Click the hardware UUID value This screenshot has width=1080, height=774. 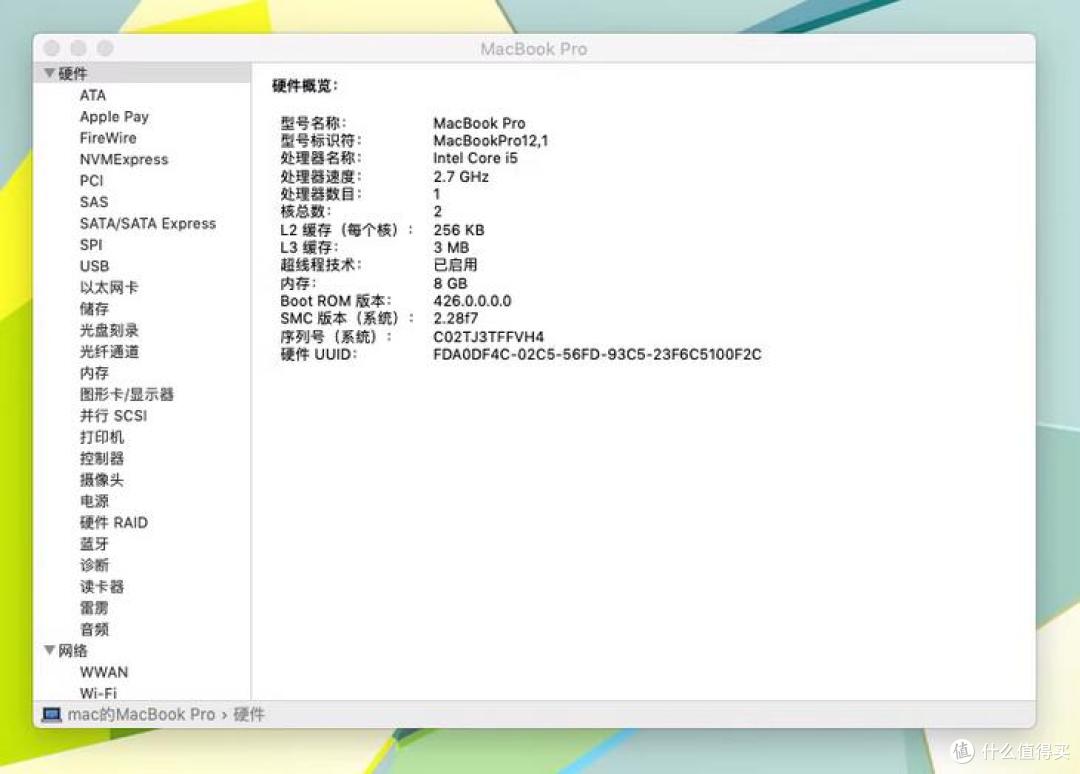(x=597, y=354)
